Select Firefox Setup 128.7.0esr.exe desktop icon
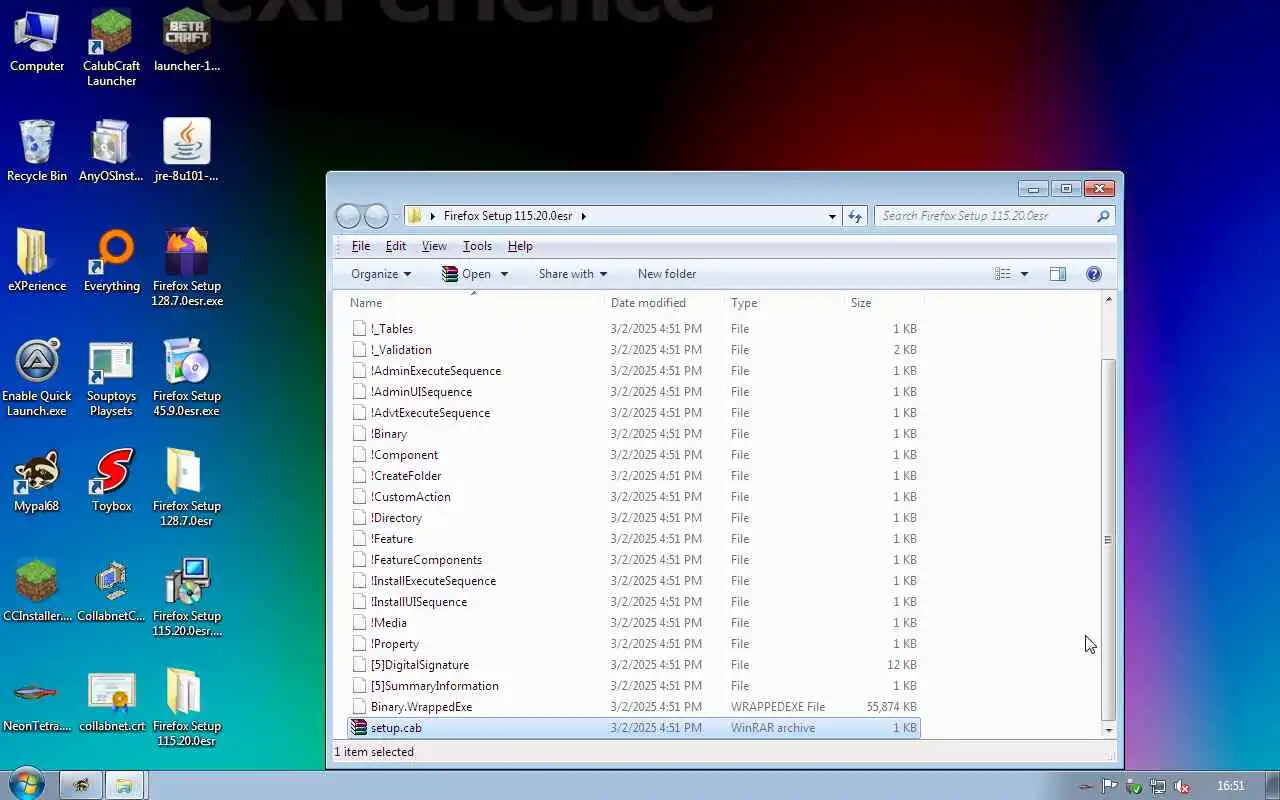Screen dimensions: 1280x800 [x=187, y=268]
